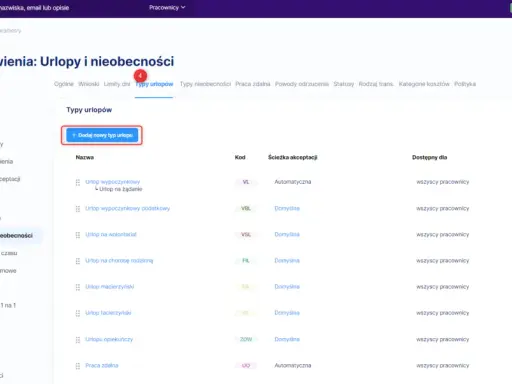This screenshot has width=512, height=384.
Task: Open the Polityka tab
Action: (465, 84)
